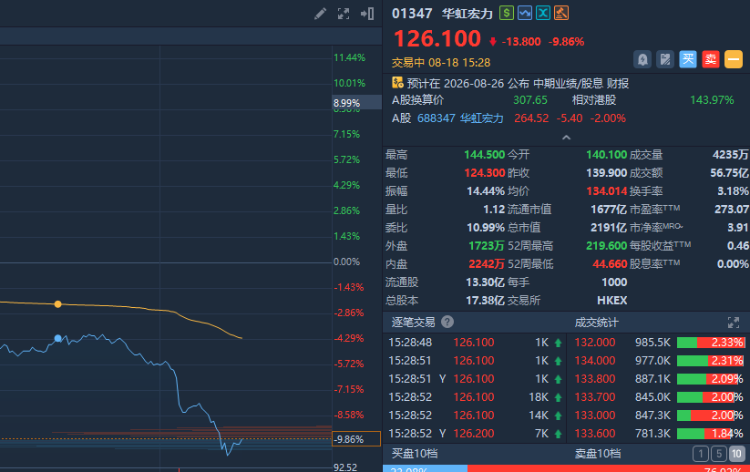
Task: Open price alert bell icon
Action: (642, 59)
